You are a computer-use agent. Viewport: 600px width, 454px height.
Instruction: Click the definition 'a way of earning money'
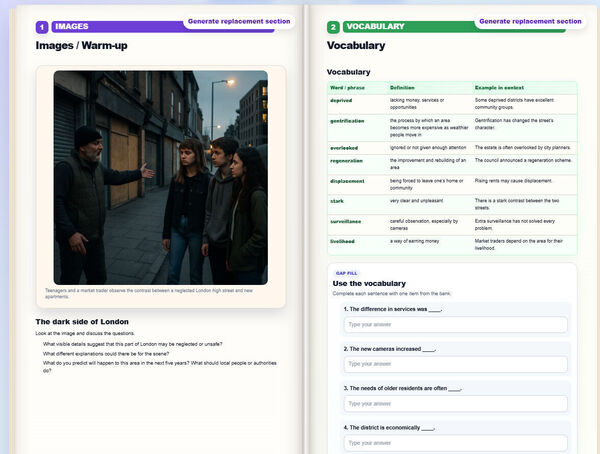[414, 241]
